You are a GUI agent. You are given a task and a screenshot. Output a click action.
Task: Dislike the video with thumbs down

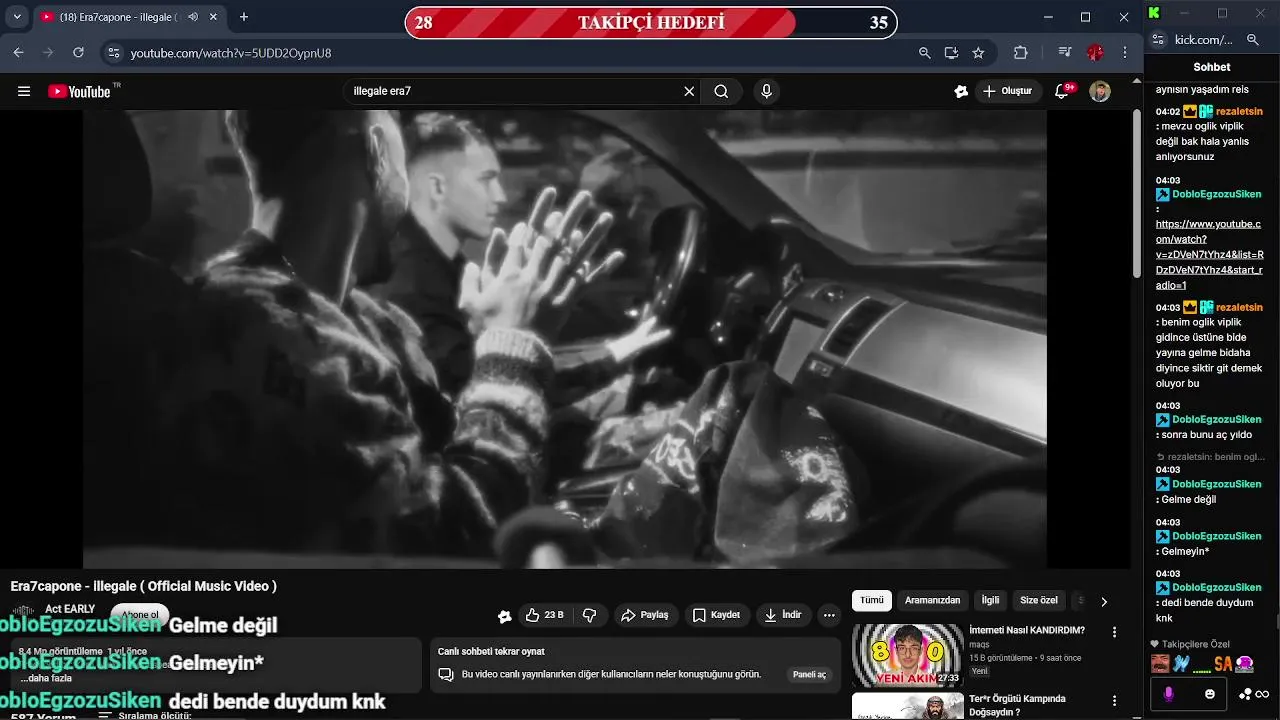point(589,615)
